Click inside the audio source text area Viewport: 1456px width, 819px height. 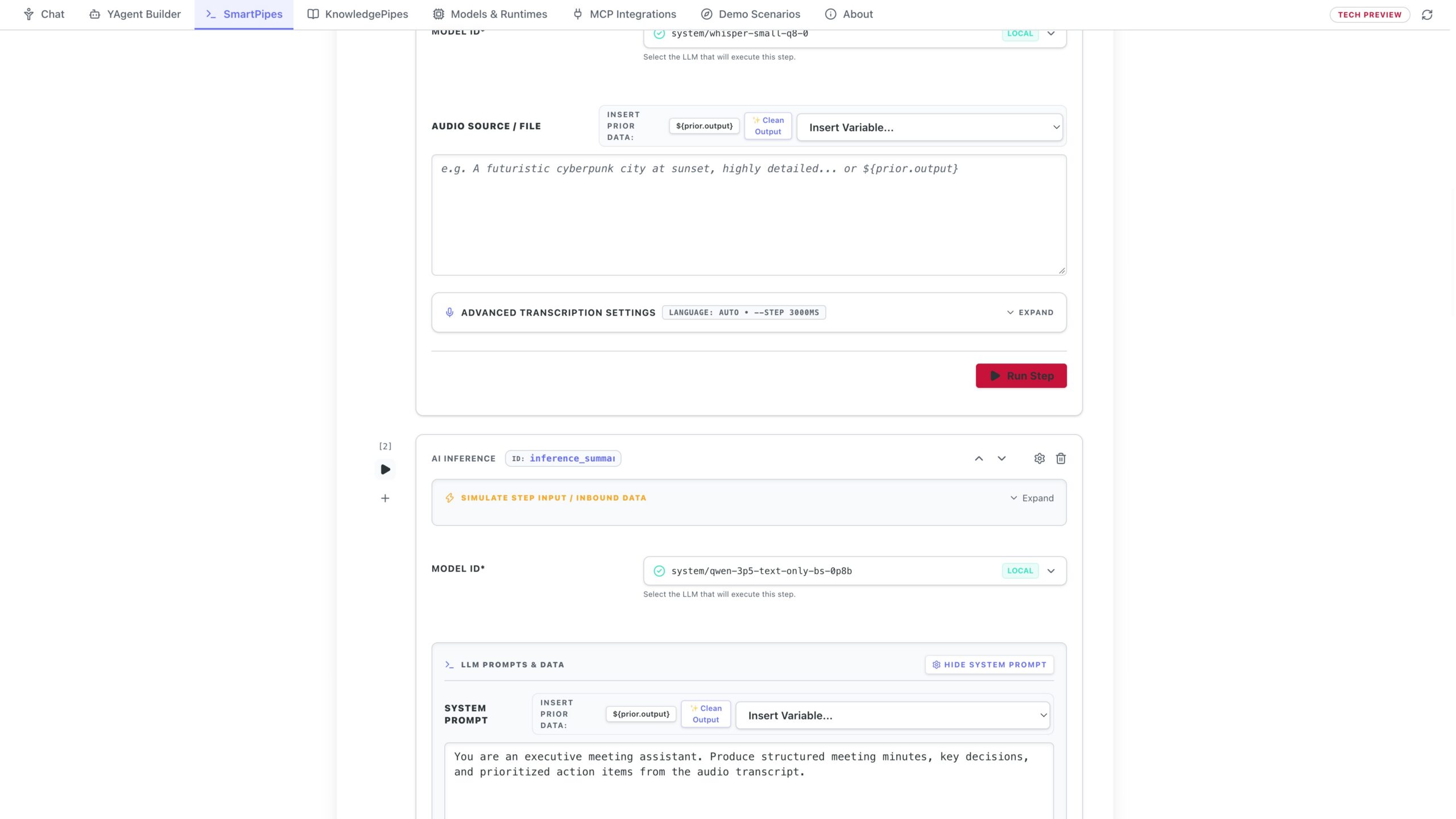748,215
